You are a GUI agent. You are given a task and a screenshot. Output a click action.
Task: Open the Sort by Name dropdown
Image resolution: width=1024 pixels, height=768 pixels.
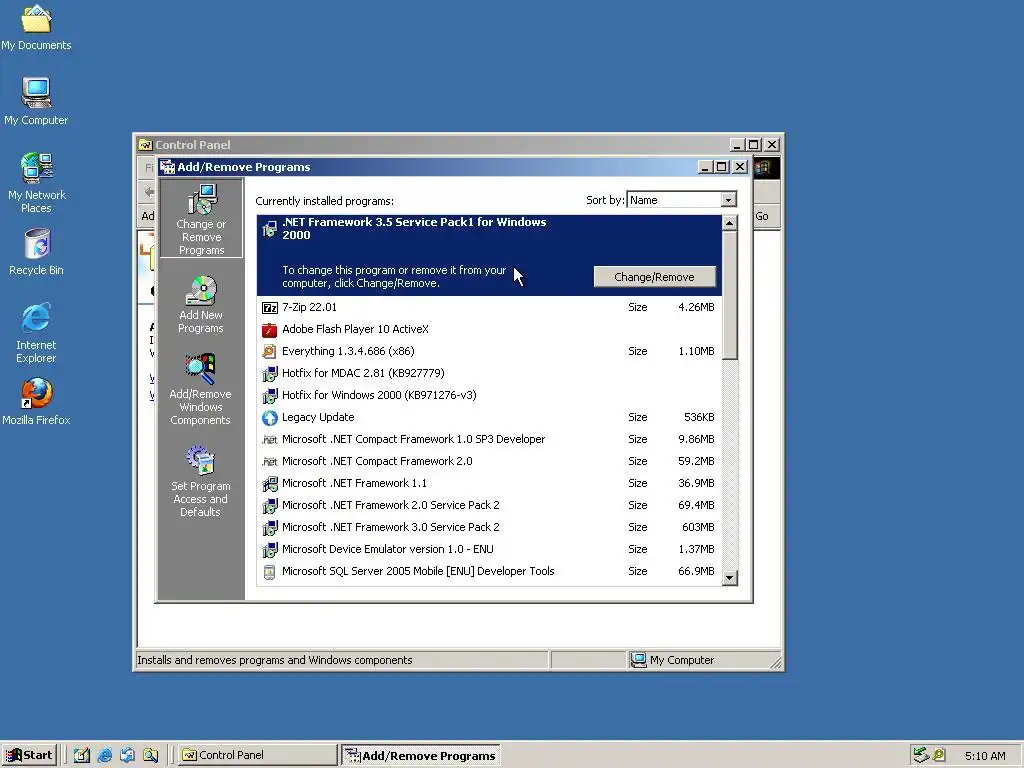pyautogui.click(x=729, y=200)
